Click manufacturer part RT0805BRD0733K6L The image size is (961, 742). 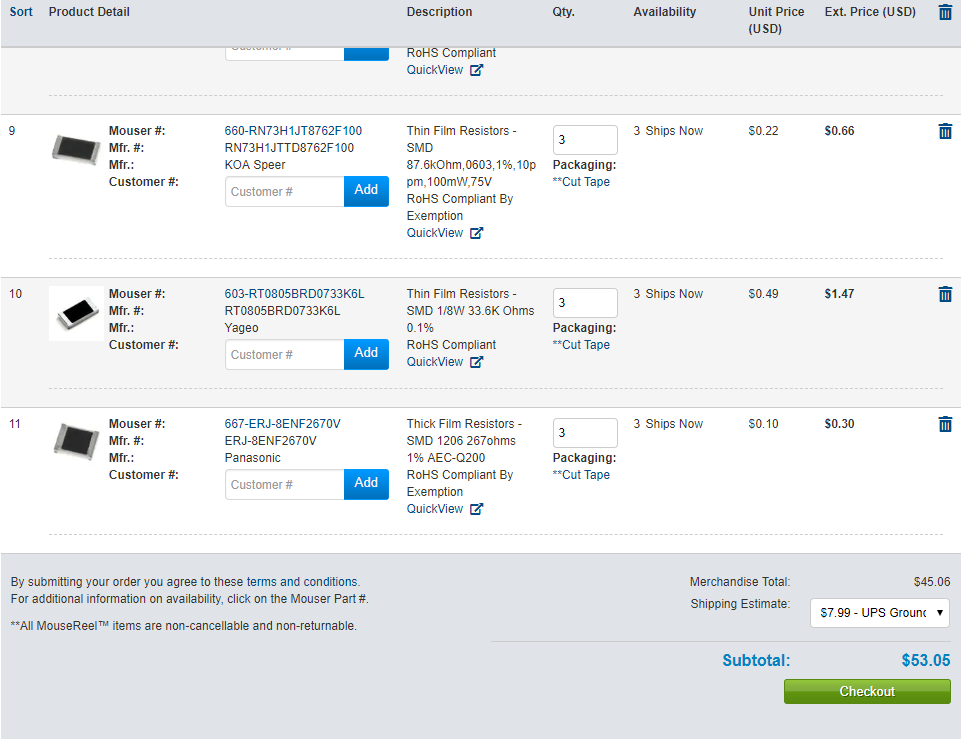point(282,311)
